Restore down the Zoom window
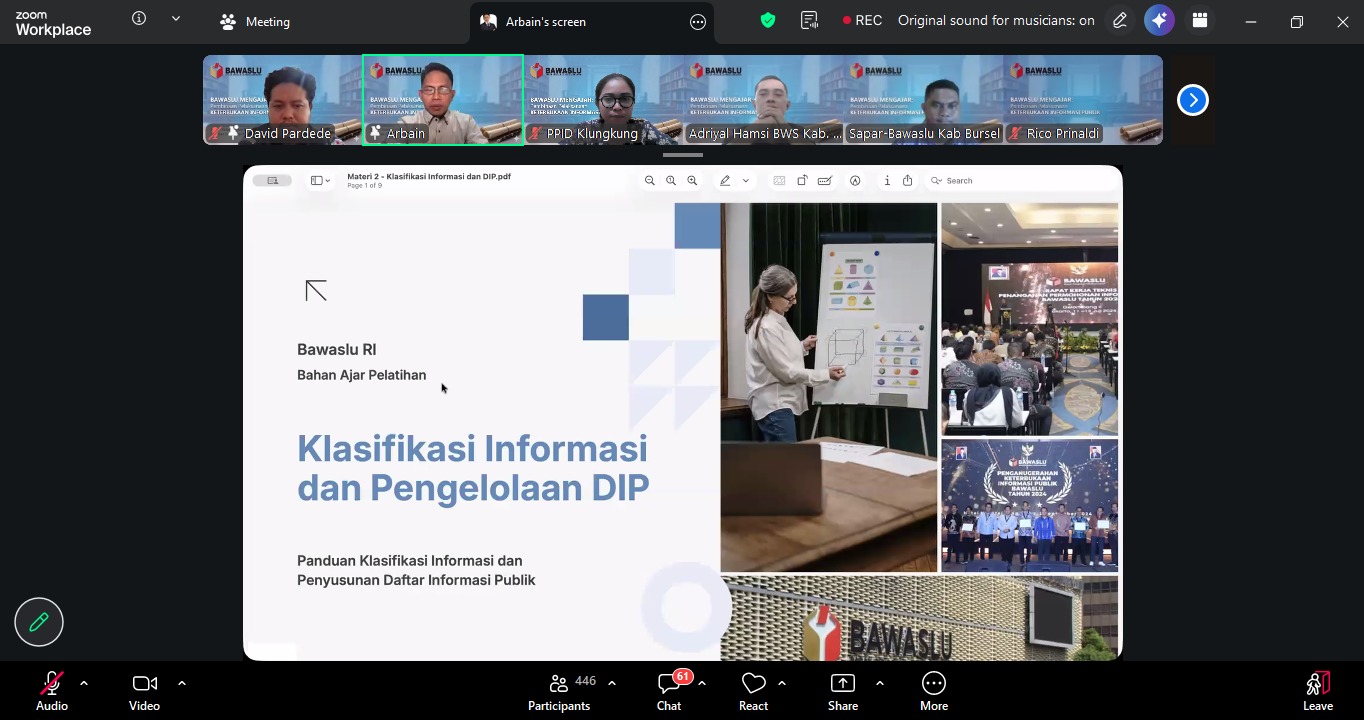Image resolution: width=1364 pixels, height=720 pixels. [1297, 21]
